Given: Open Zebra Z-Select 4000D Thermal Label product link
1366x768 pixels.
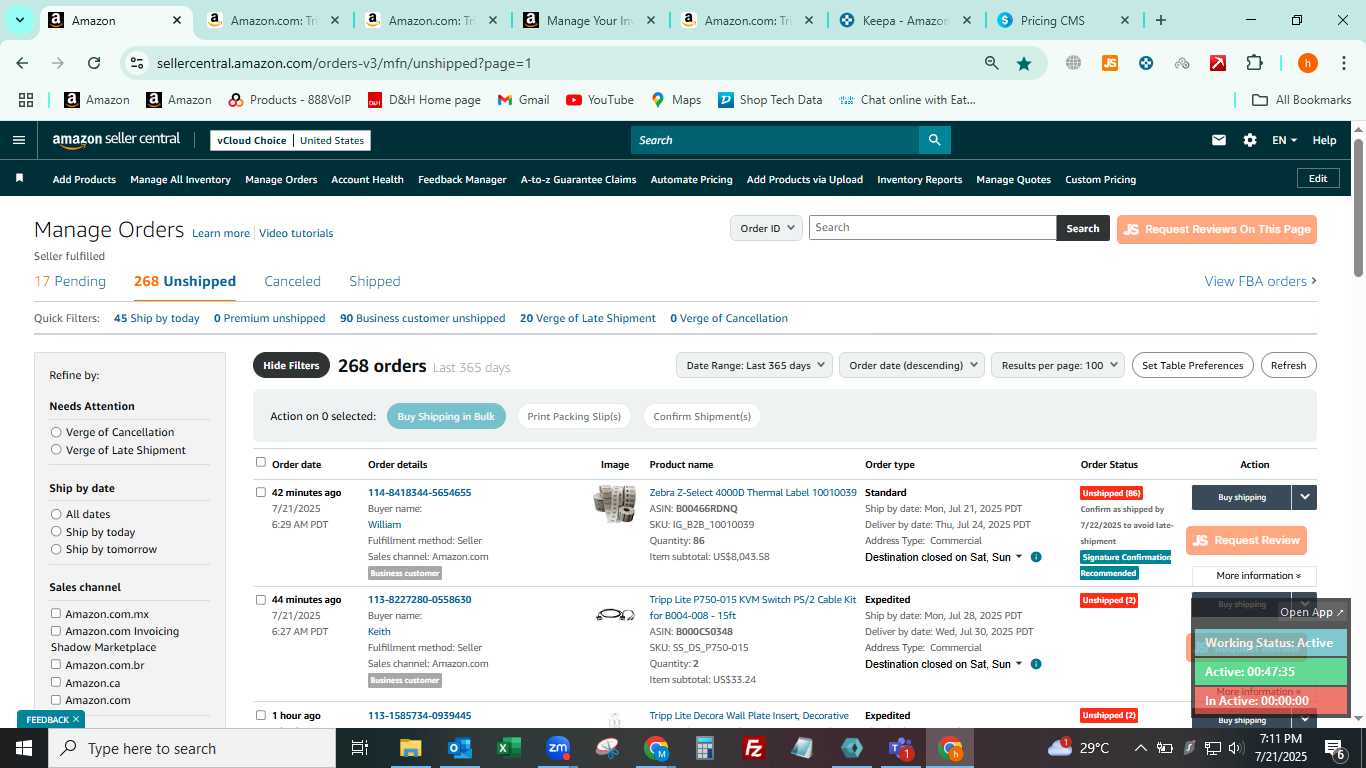Looking at the screenshot, I should point(753,492).
